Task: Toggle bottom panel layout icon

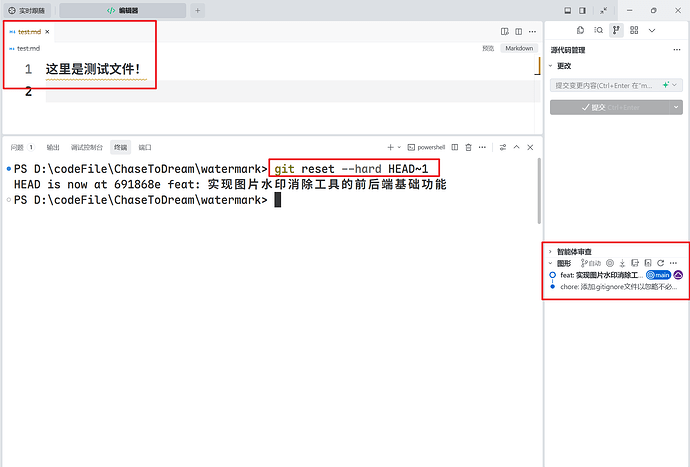Action: [568, 11]
